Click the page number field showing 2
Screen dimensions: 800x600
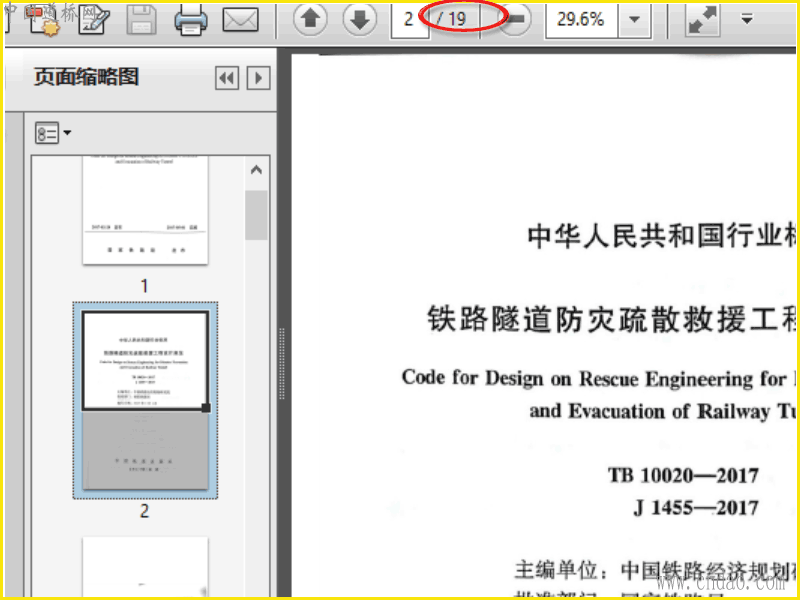[409, 19]
